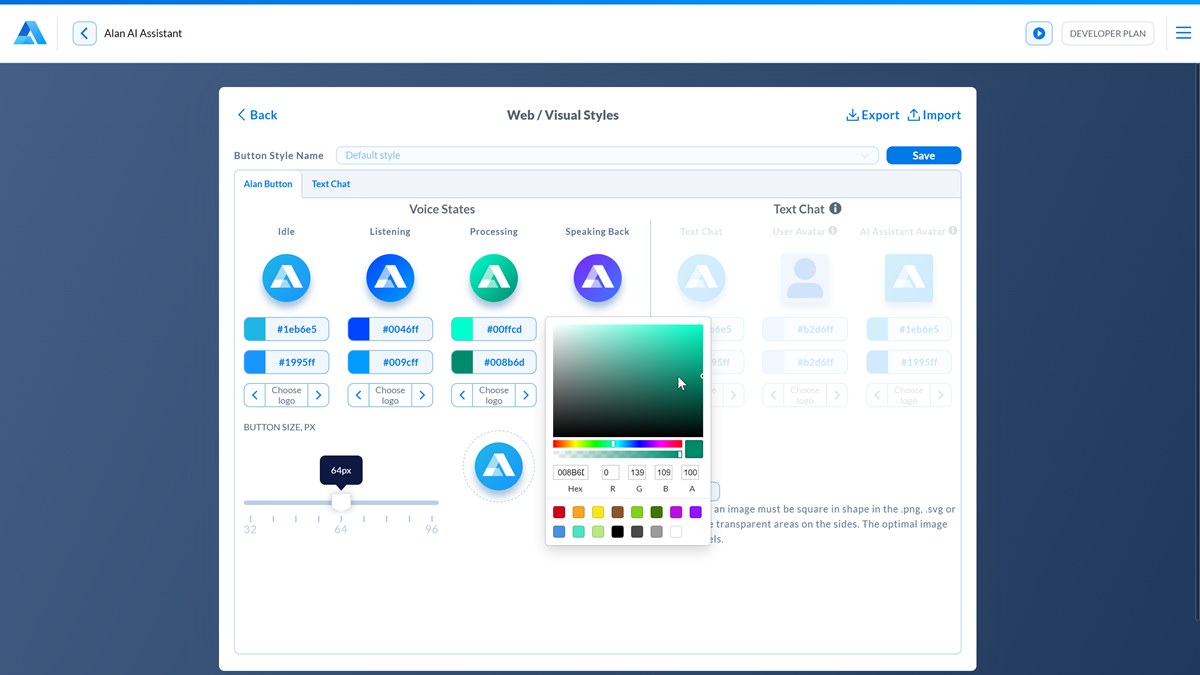The image size is (1200, 675).
Task: Click the previous logo chevron under Idle state
Action: [x=254, y=394]
